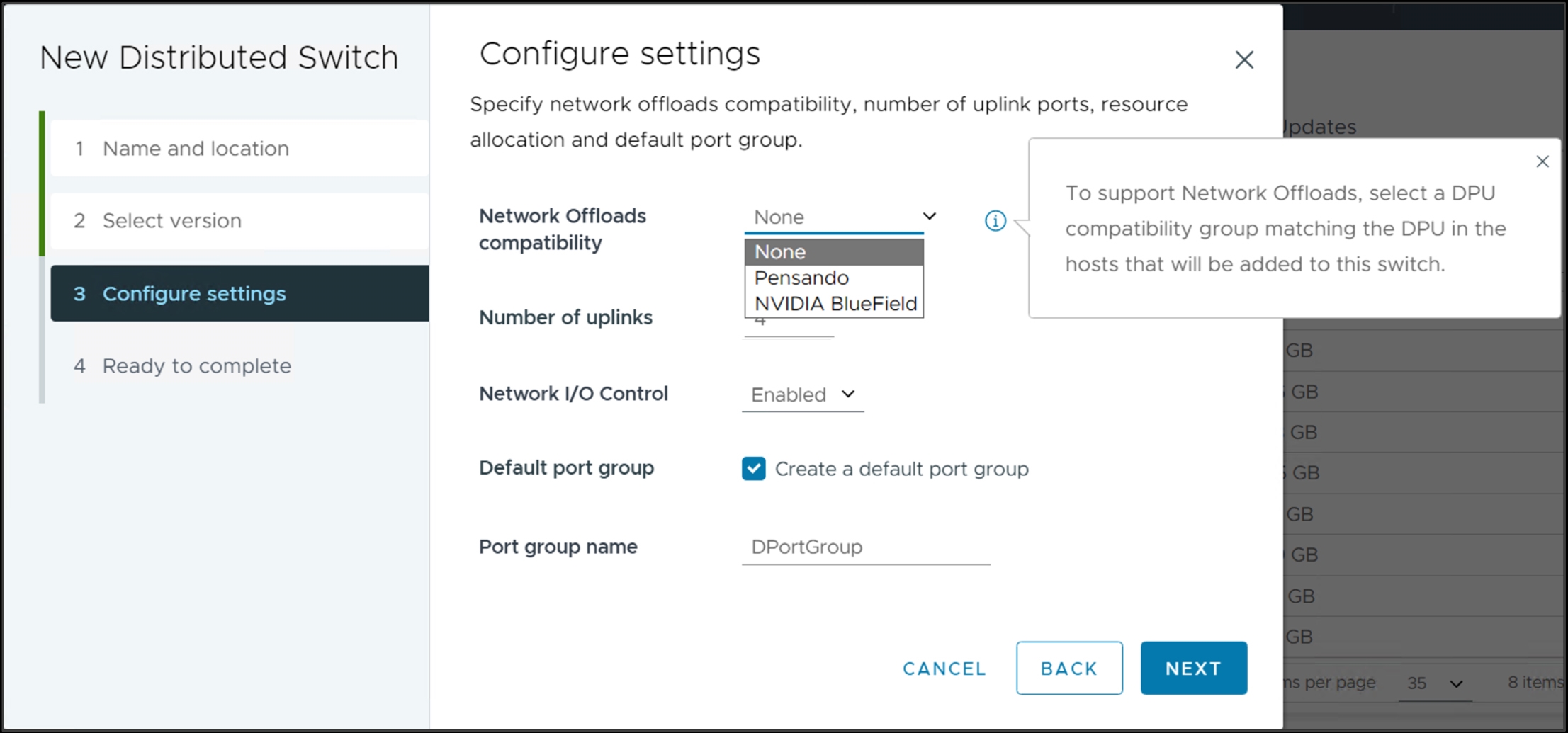1568x733 pixels.
Task: Go to step 1 Name and location
Action: (x=239, y=148)
